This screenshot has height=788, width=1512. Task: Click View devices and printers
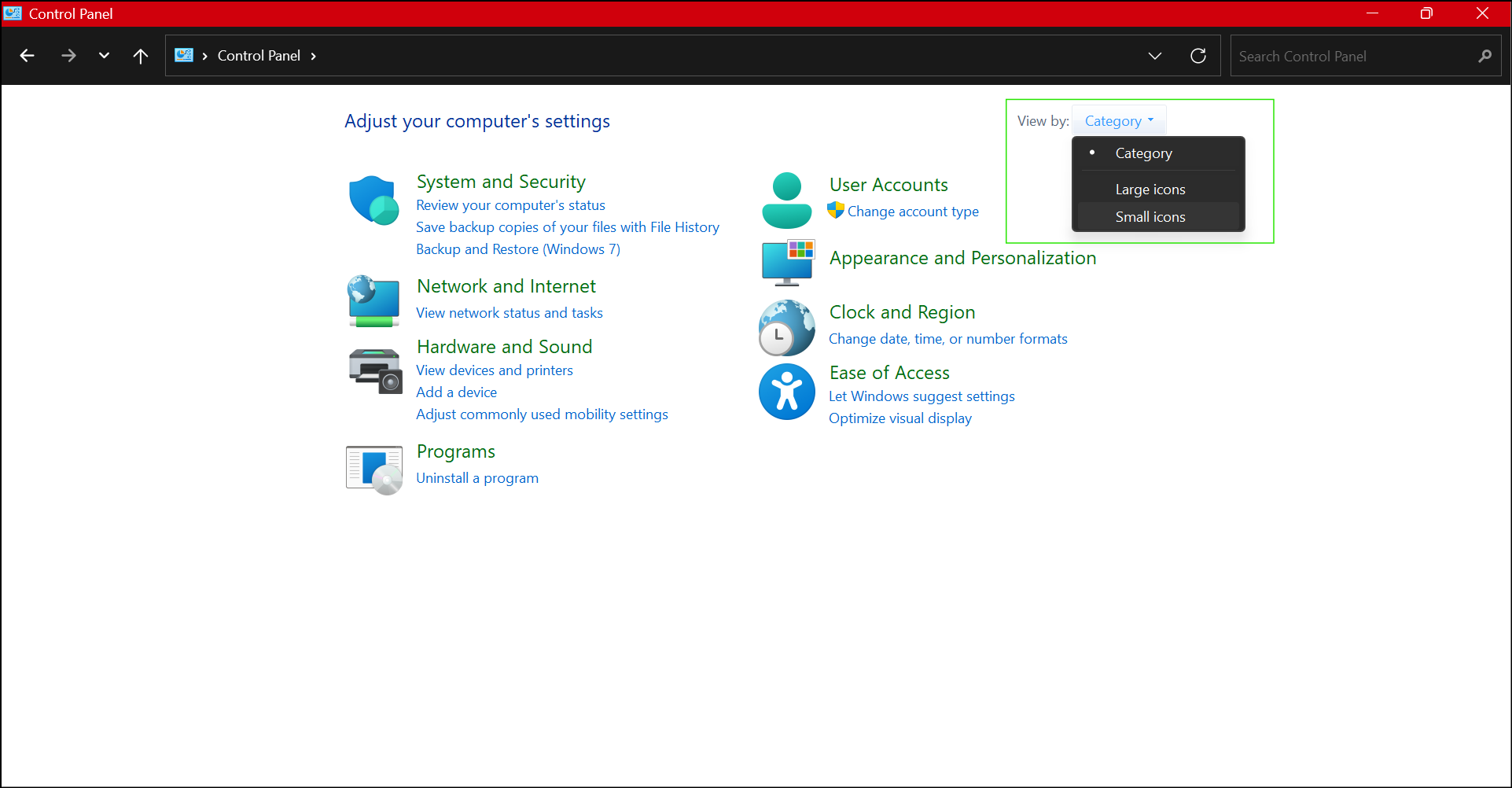(x=495, y=370)
